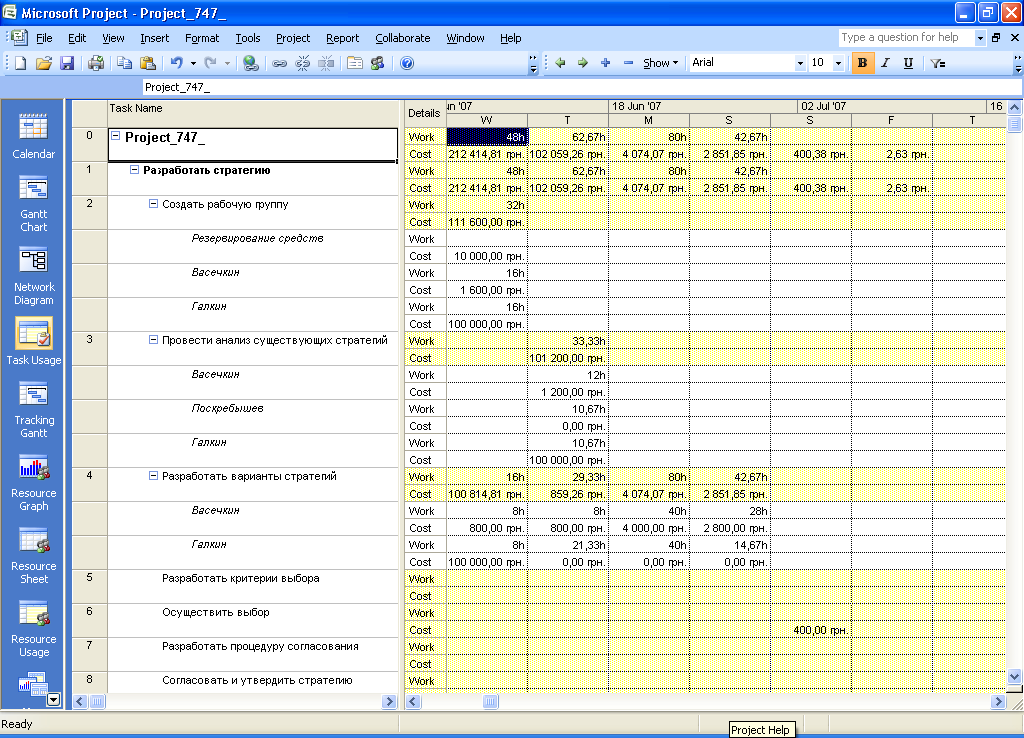Collapse Разработать варианты стратегий task
Viewport: 1024px width, 738px height.
pyautogui.click(x=153, y=475)
